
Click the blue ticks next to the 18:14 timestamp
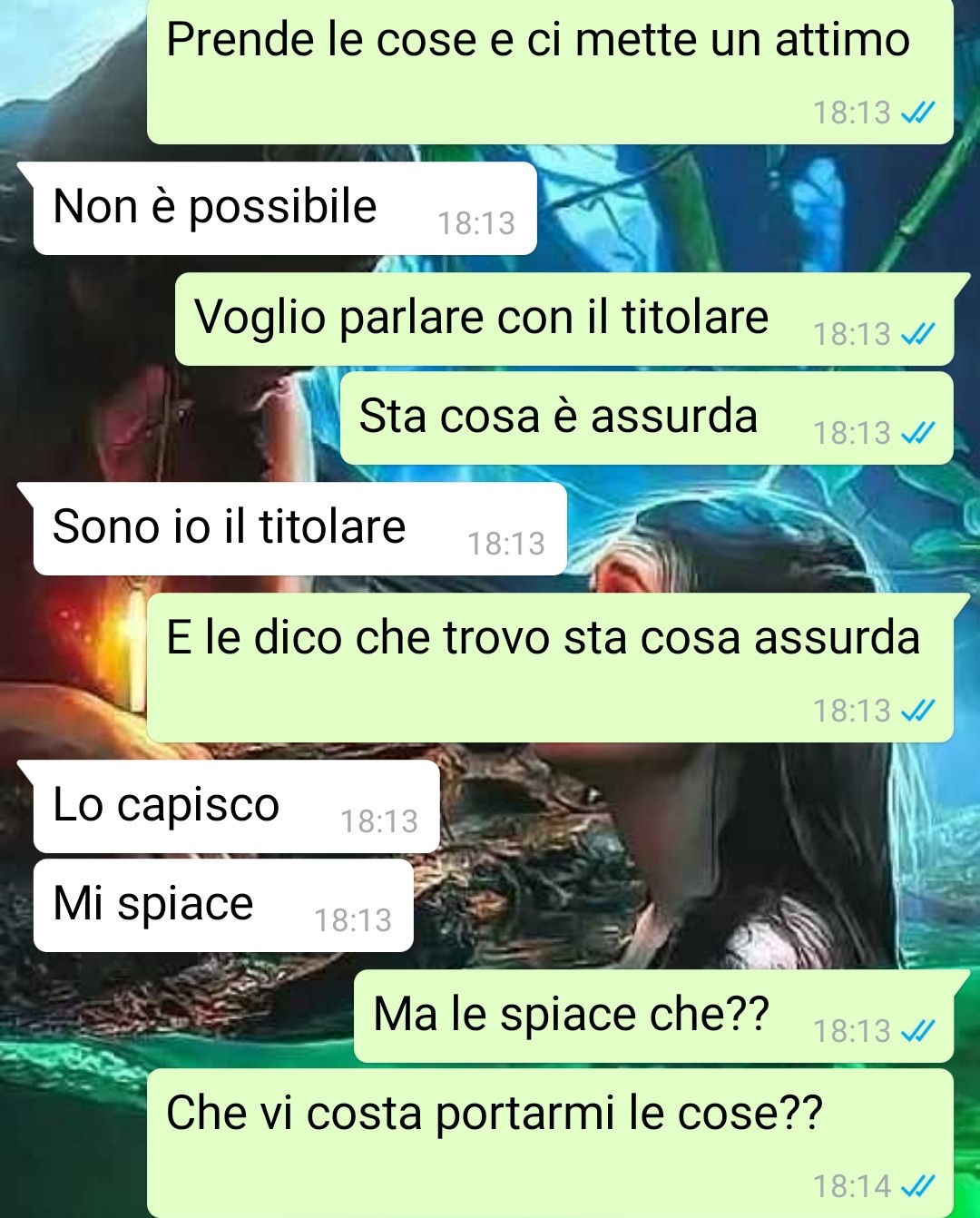917,1186
